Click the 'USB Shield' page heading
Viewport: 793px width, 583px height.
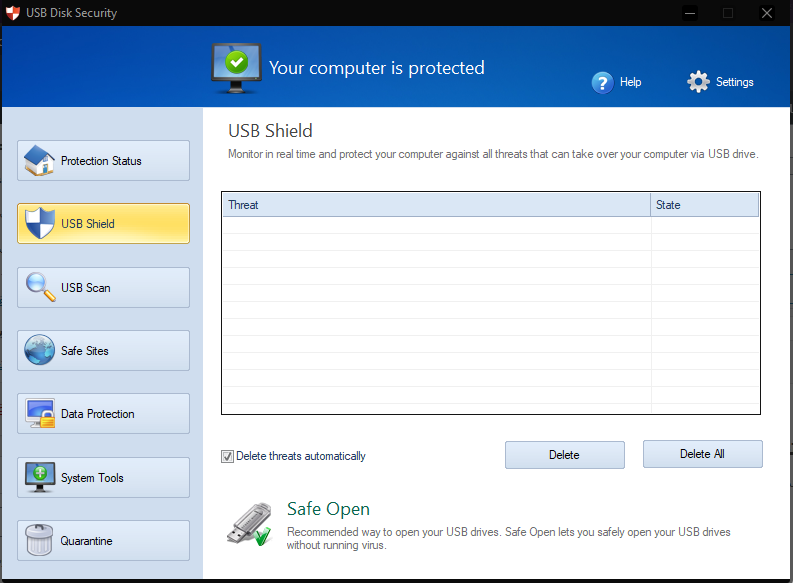tap(270, 131)
